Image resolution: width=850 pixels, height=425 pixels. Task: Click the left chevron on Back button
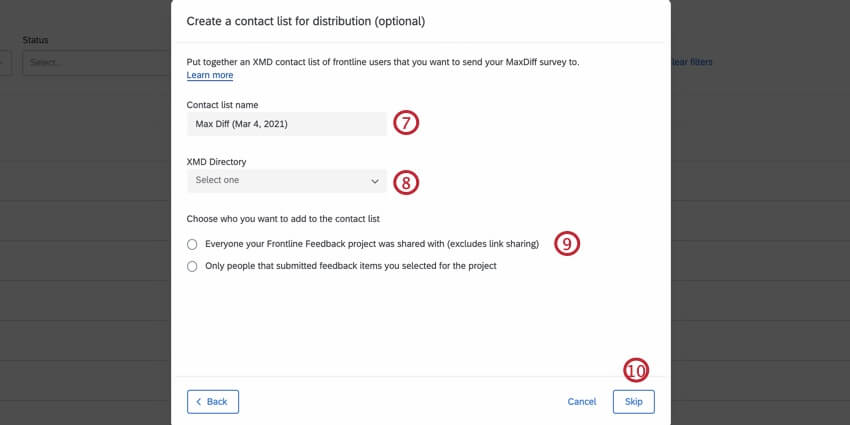tap(198, 401)
